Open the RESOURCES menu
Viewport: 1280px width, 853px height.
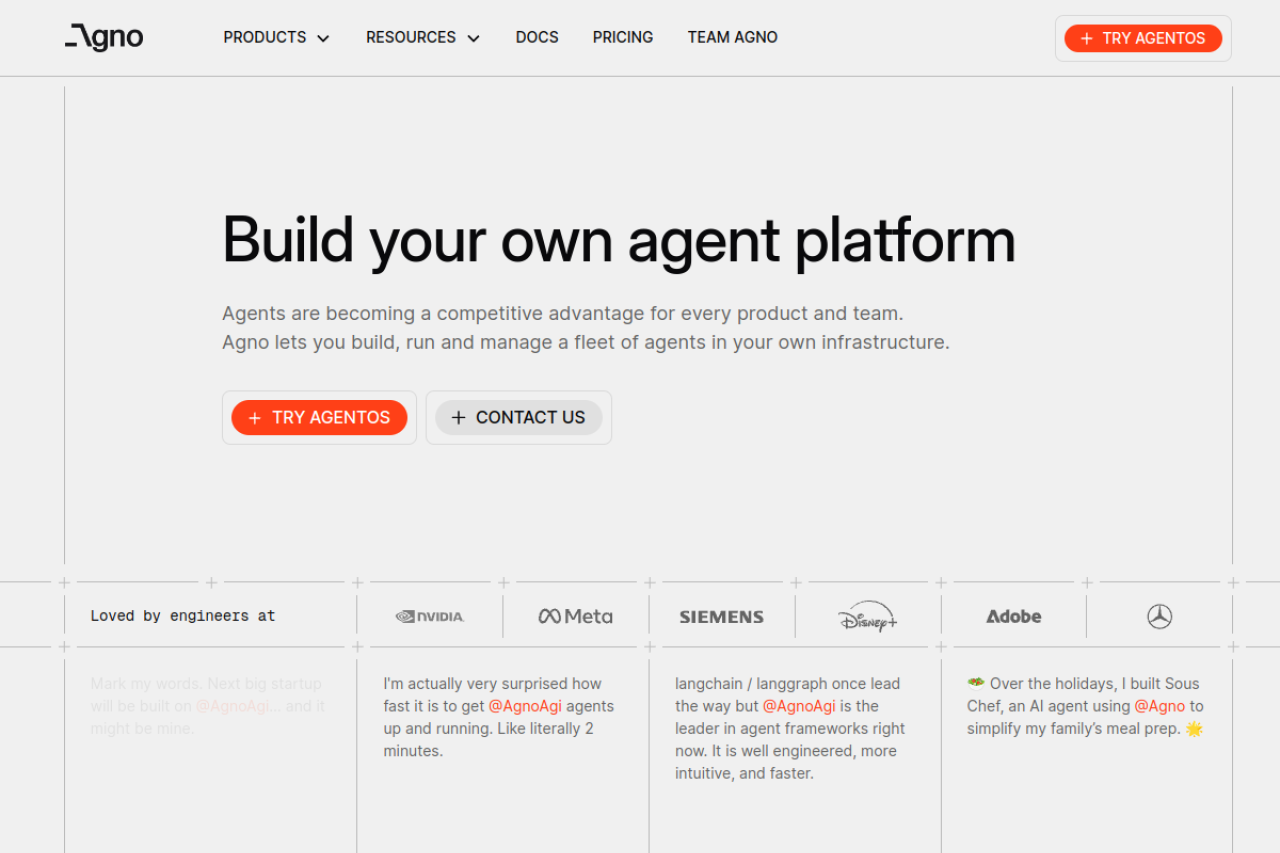pyautogui.click(x=411, y=37)
